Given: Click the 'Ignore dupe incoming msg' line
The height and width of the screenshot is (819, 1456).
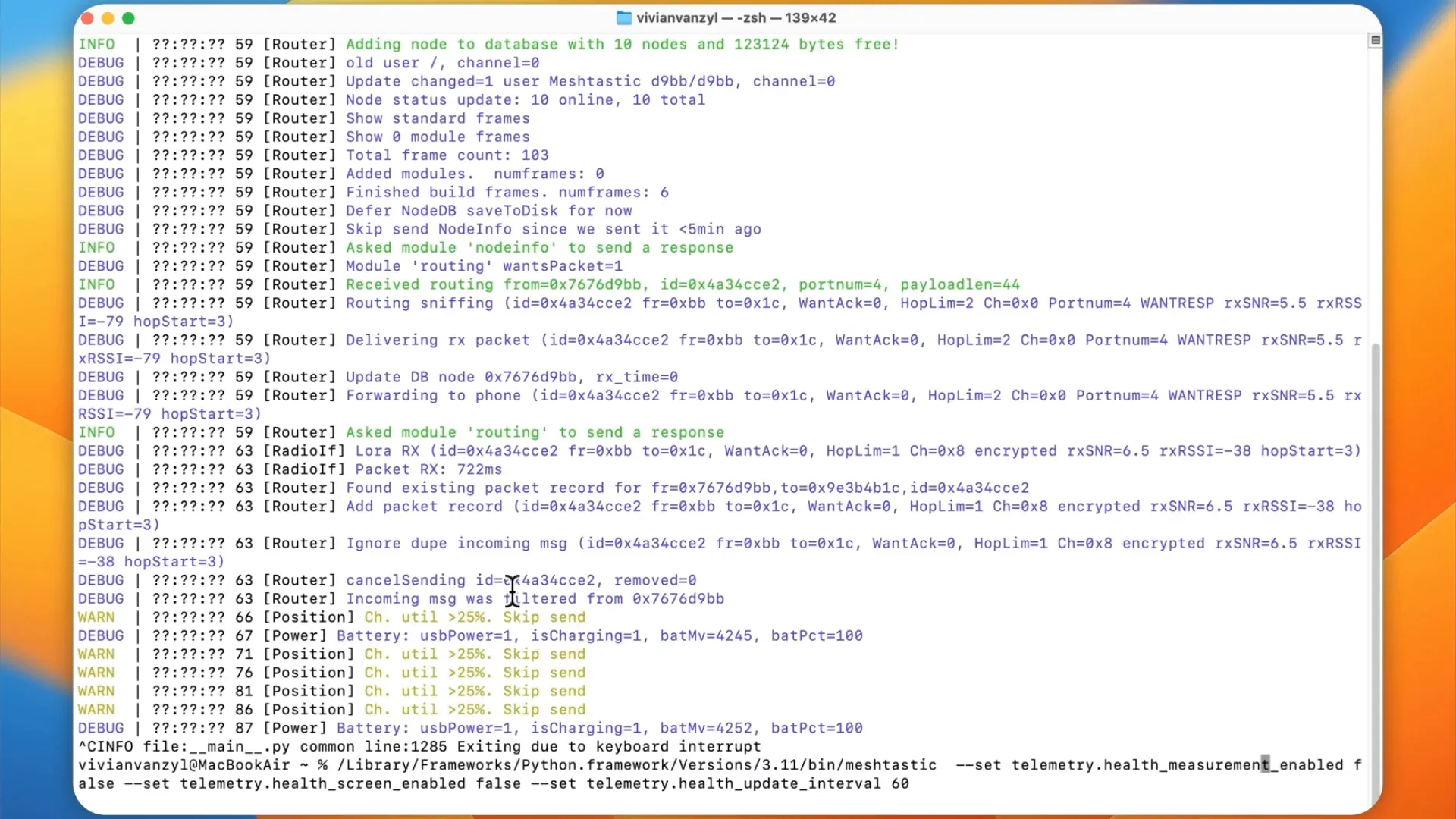Looking at the screenshot, I should (x=720, y=553).
